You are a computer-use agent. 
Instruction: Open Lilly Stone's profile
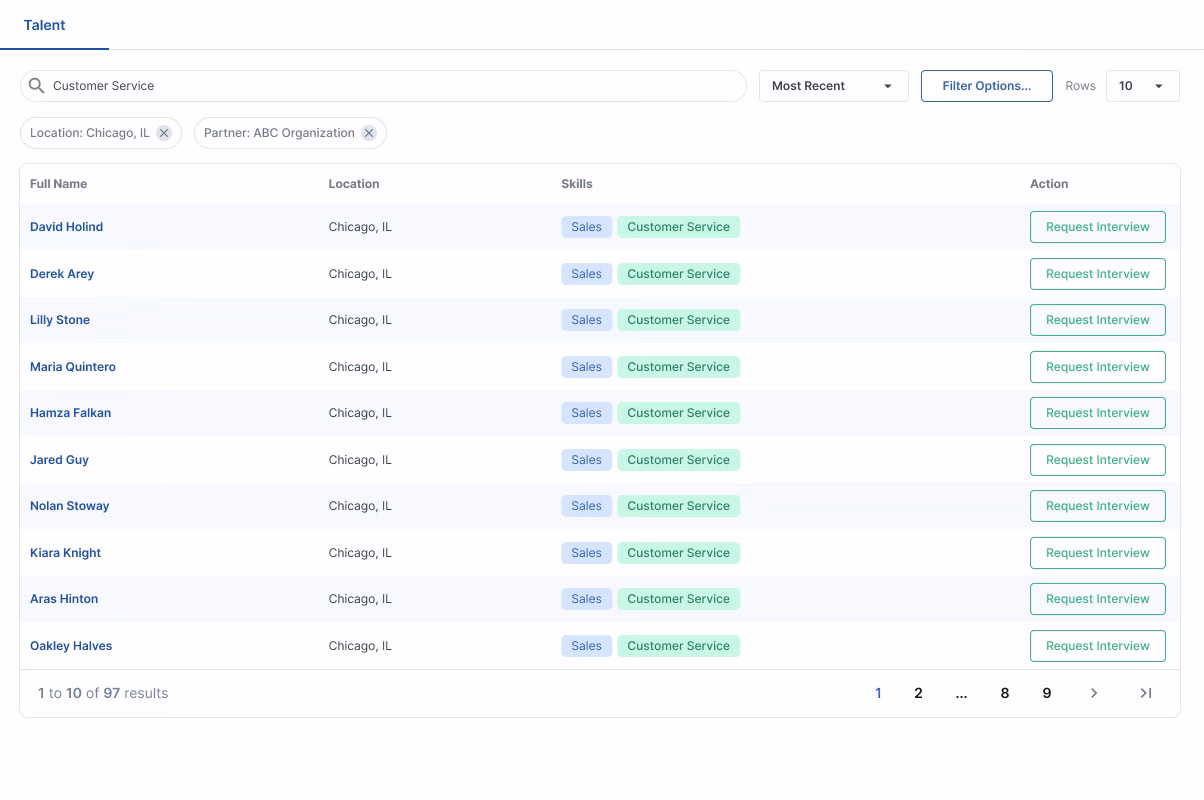[x=60, y=320]
